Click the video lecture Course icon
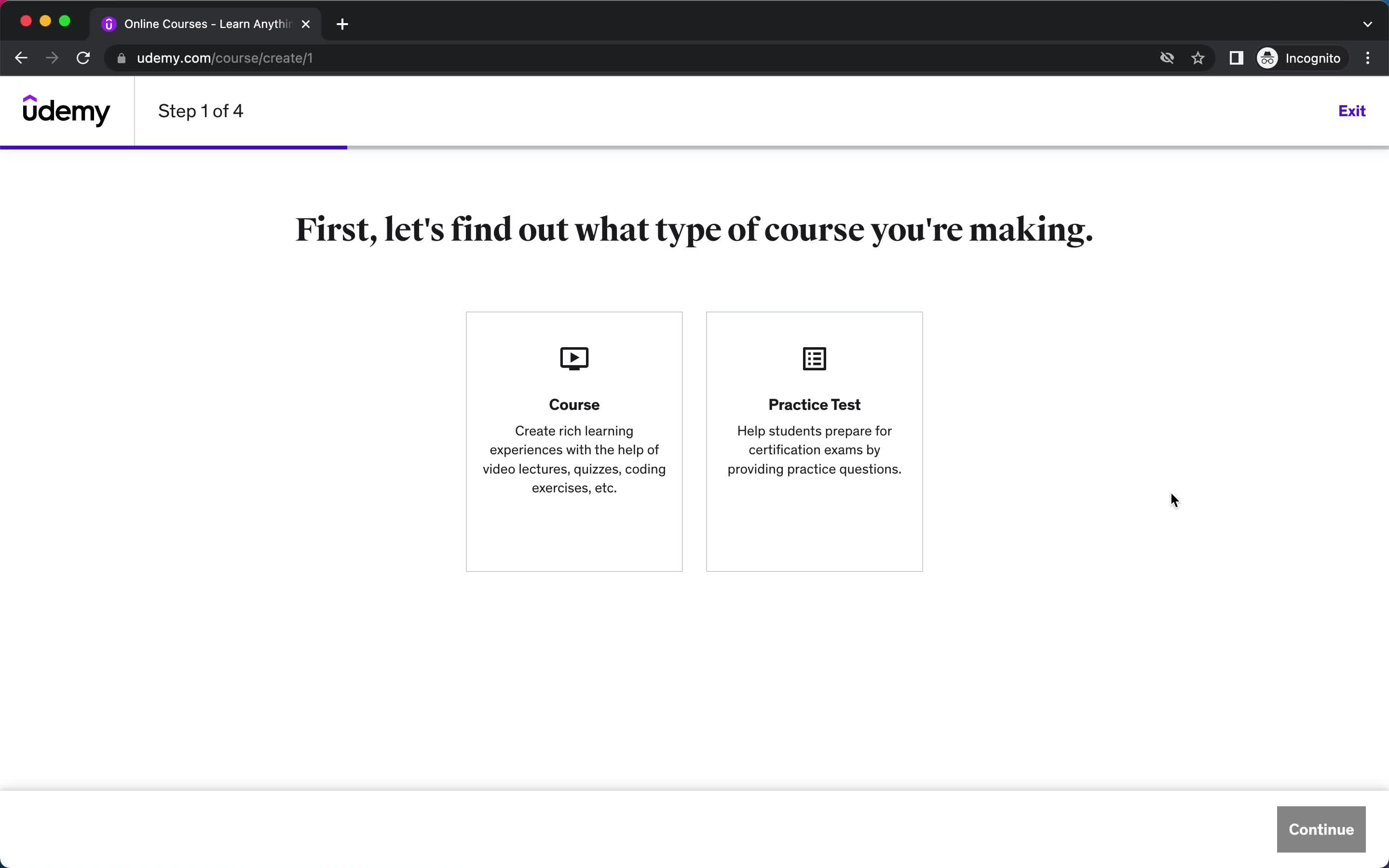The height and width of the screenshot is (868, 1389). [x=574, y=358]
